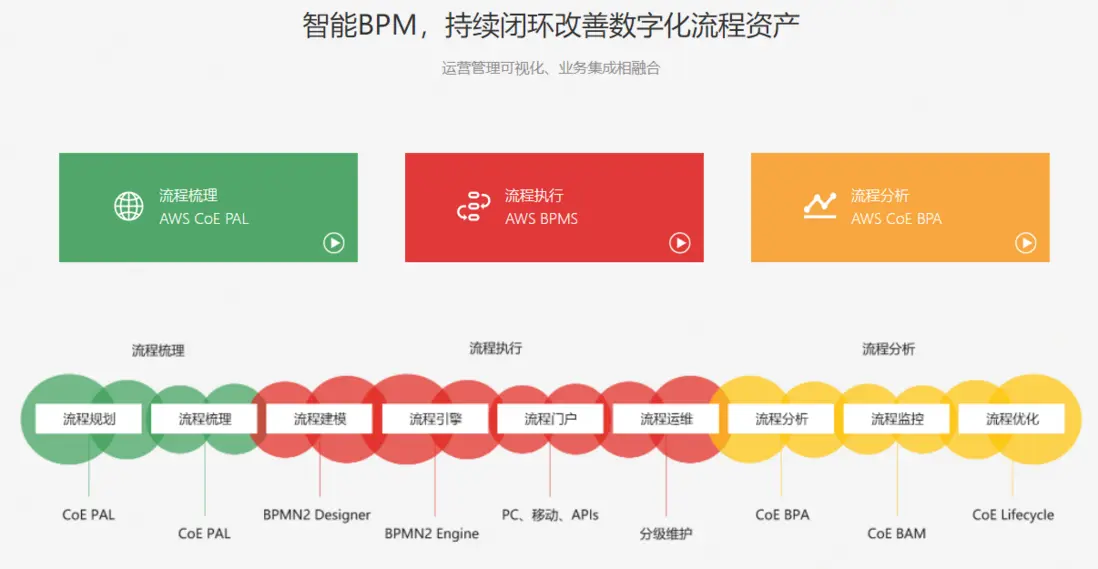Viewport: 1098px width, 569px height.
Task: Click the 流程执行 heading above red circles
Action: click(x=496, y=348)
